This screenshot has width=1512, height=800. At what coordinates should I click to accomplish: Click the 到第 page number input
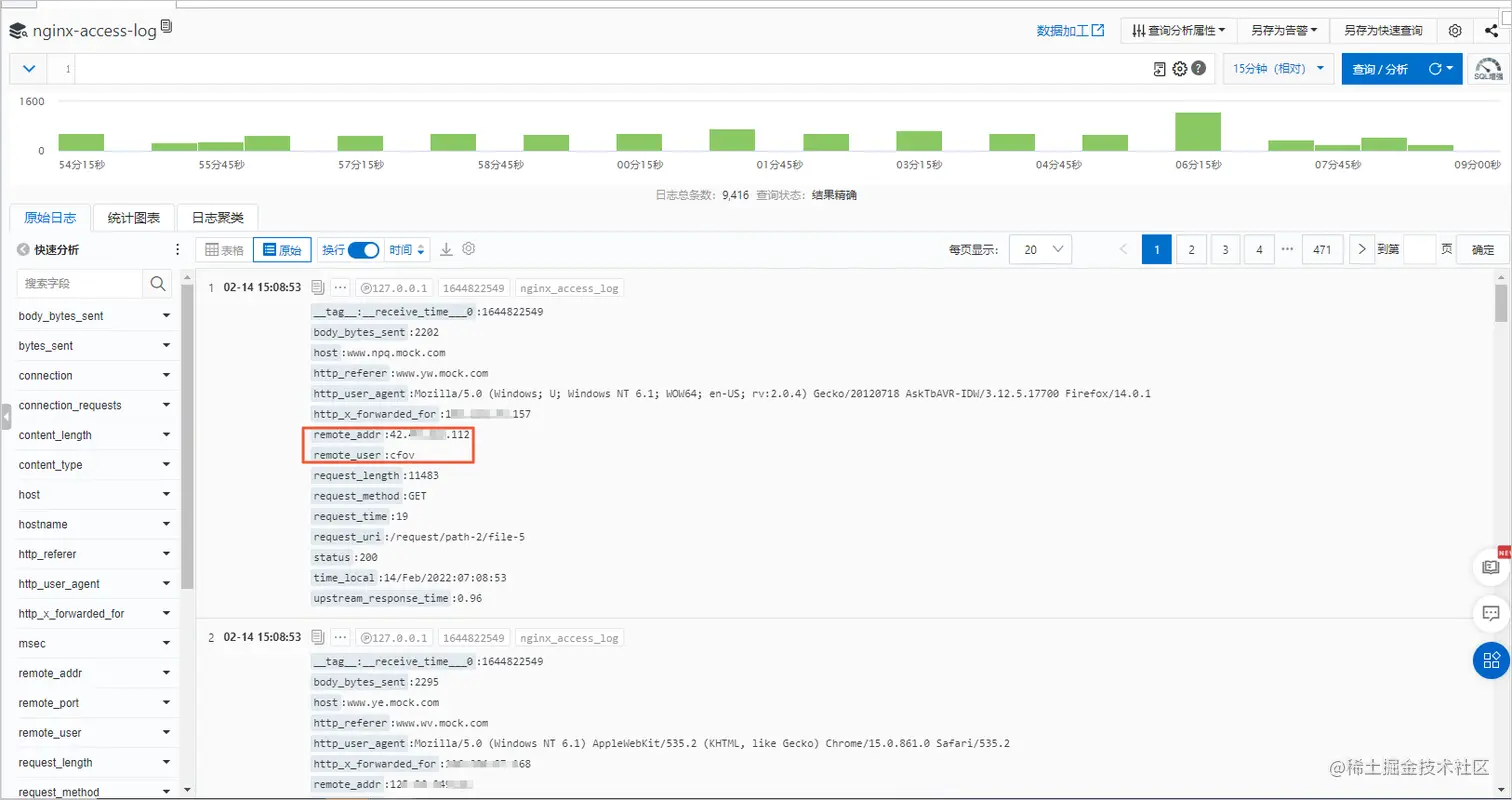pyautogui.click(x=1420, y=250)
